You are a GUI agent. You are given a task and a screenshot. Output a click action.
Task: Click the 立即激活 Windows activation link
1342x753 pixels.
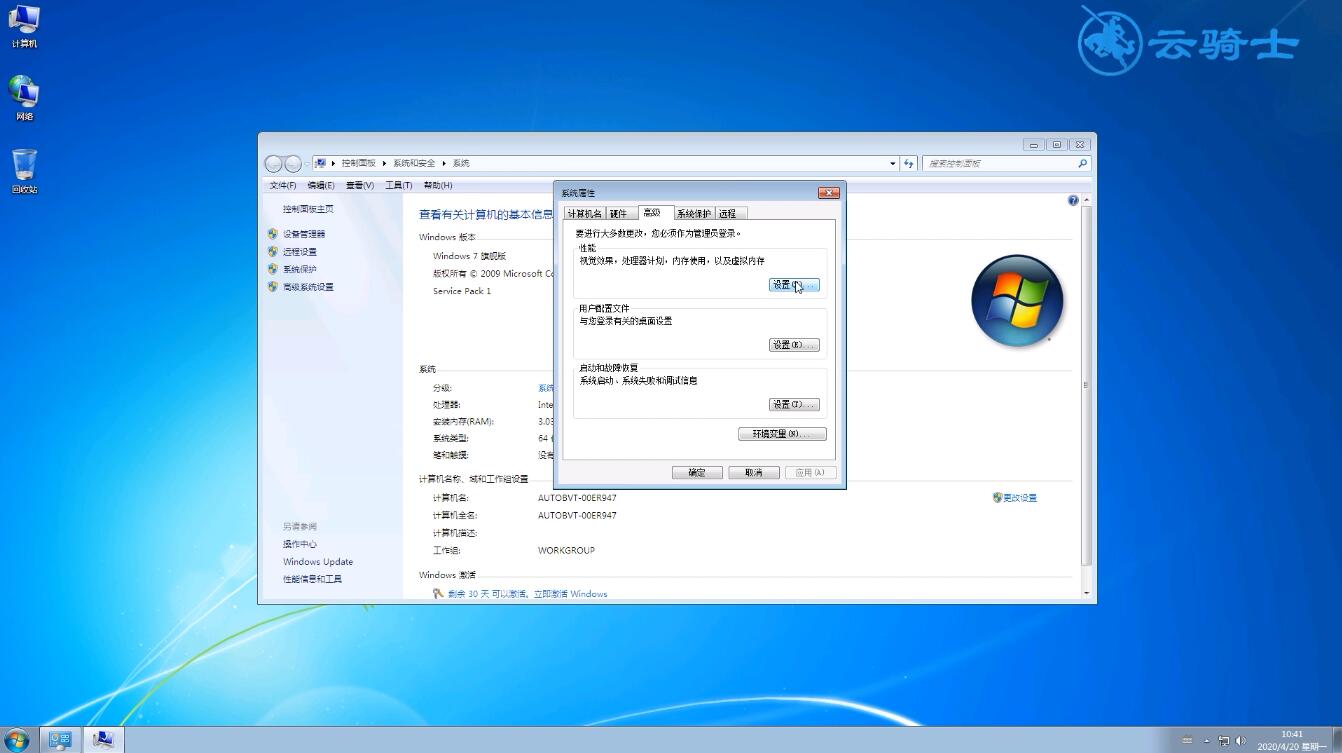pyautogui.click(x=570, y=594)
